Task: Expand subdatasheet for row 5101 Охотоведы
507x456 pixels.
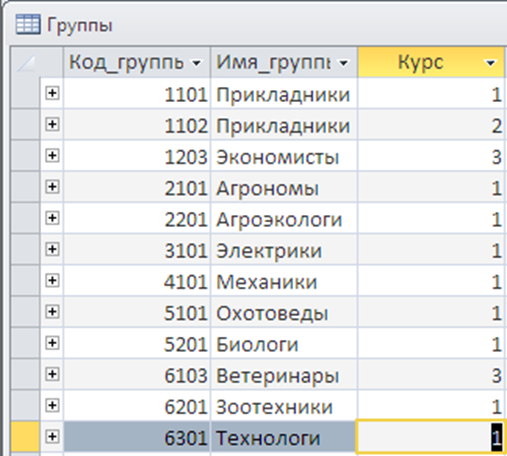Action: (52, 312)
